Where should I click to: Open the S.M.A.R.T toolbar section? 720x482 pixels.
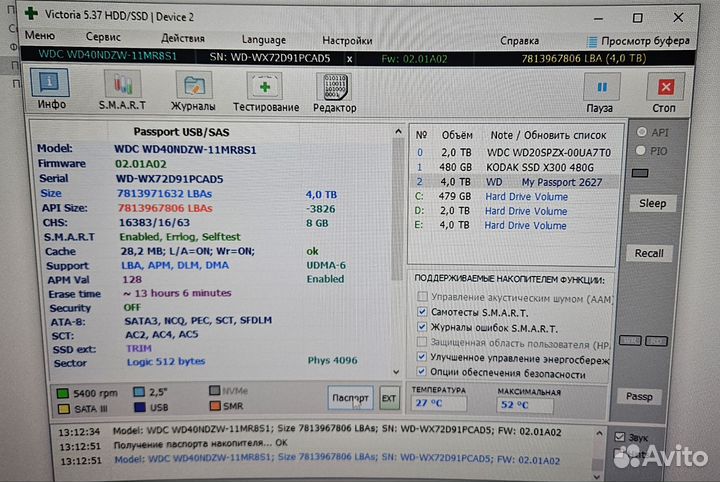pyautogui.click(x=121, y=90)
